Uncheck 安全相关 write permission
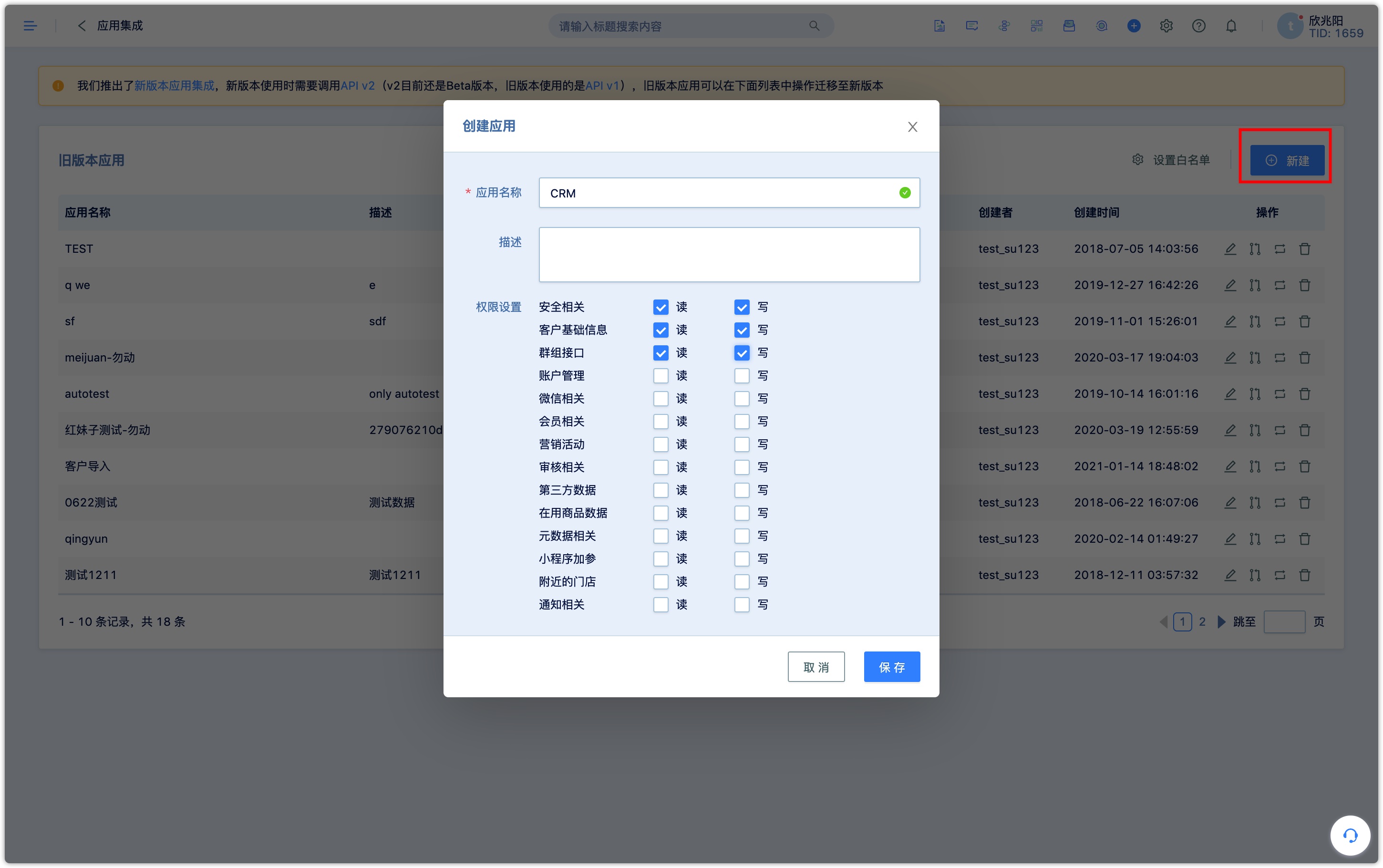The image size is (1383, 868). 742,307
